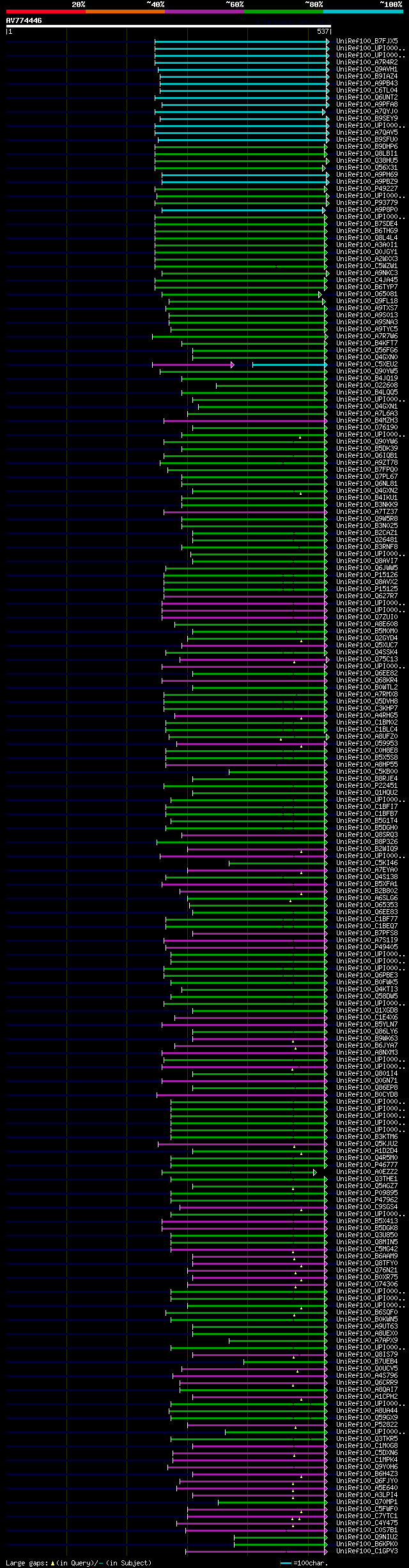Select the UniRef100_P15126 hit label

pyautogui.click(x=367, y=575)
